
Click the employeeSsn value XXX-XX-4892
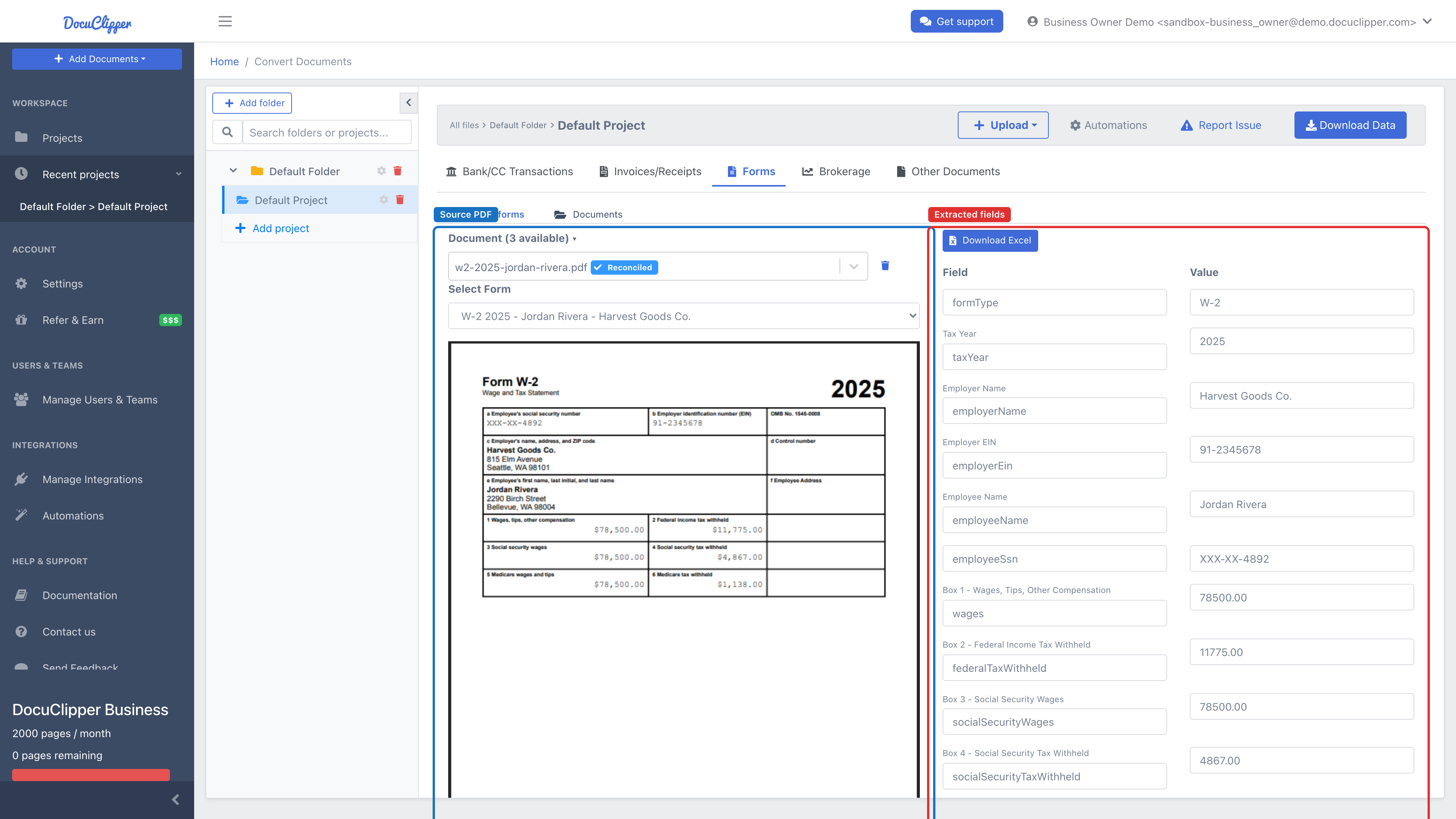(x=1302, y=559)
